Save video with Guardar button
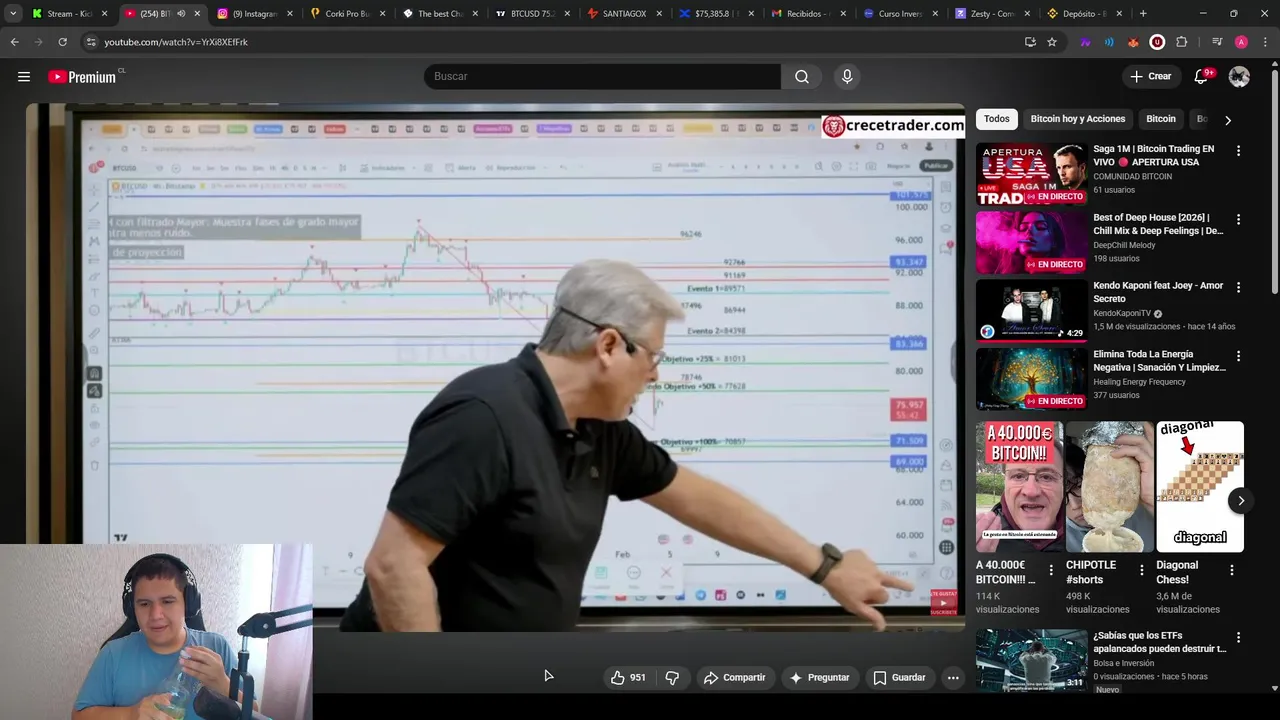 tap(899, 677)
